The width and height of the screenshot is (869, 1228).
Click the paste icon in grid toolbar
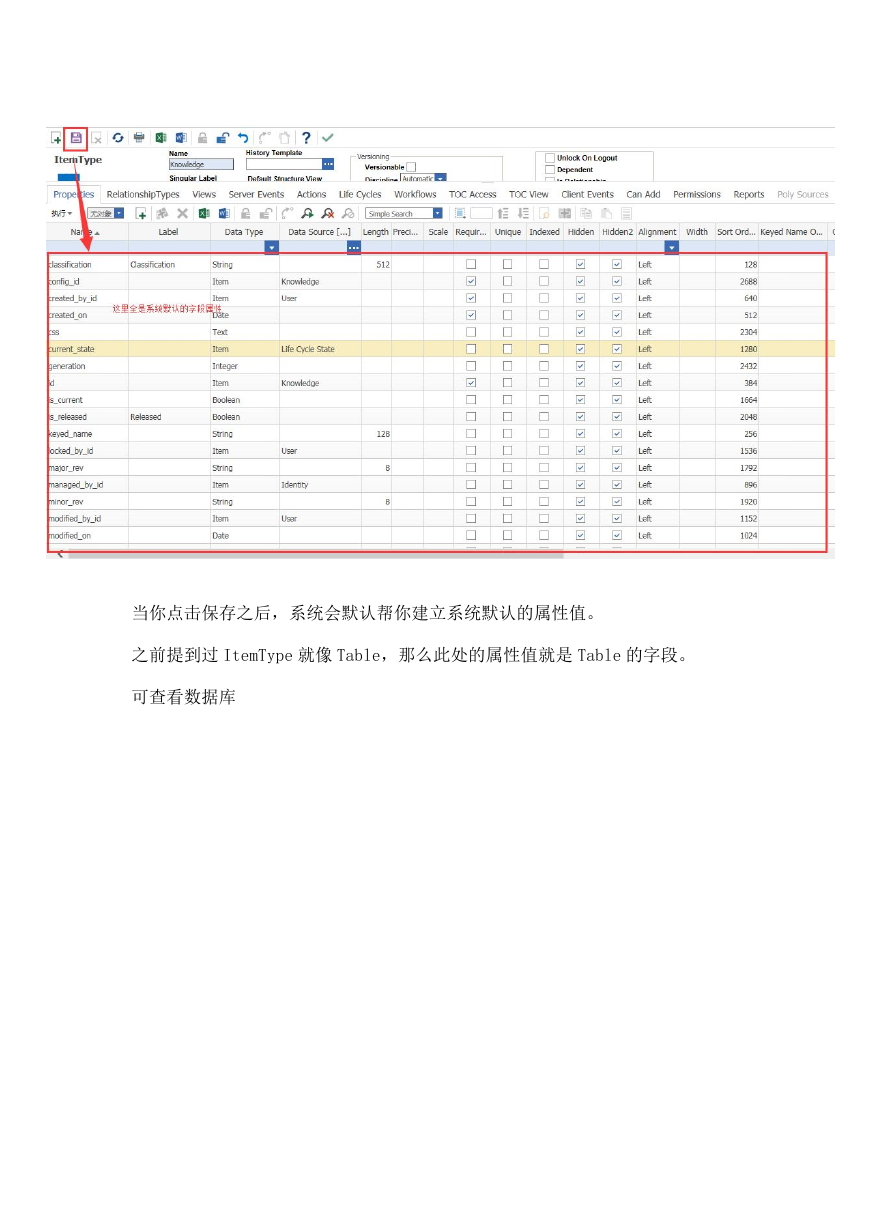606,213
